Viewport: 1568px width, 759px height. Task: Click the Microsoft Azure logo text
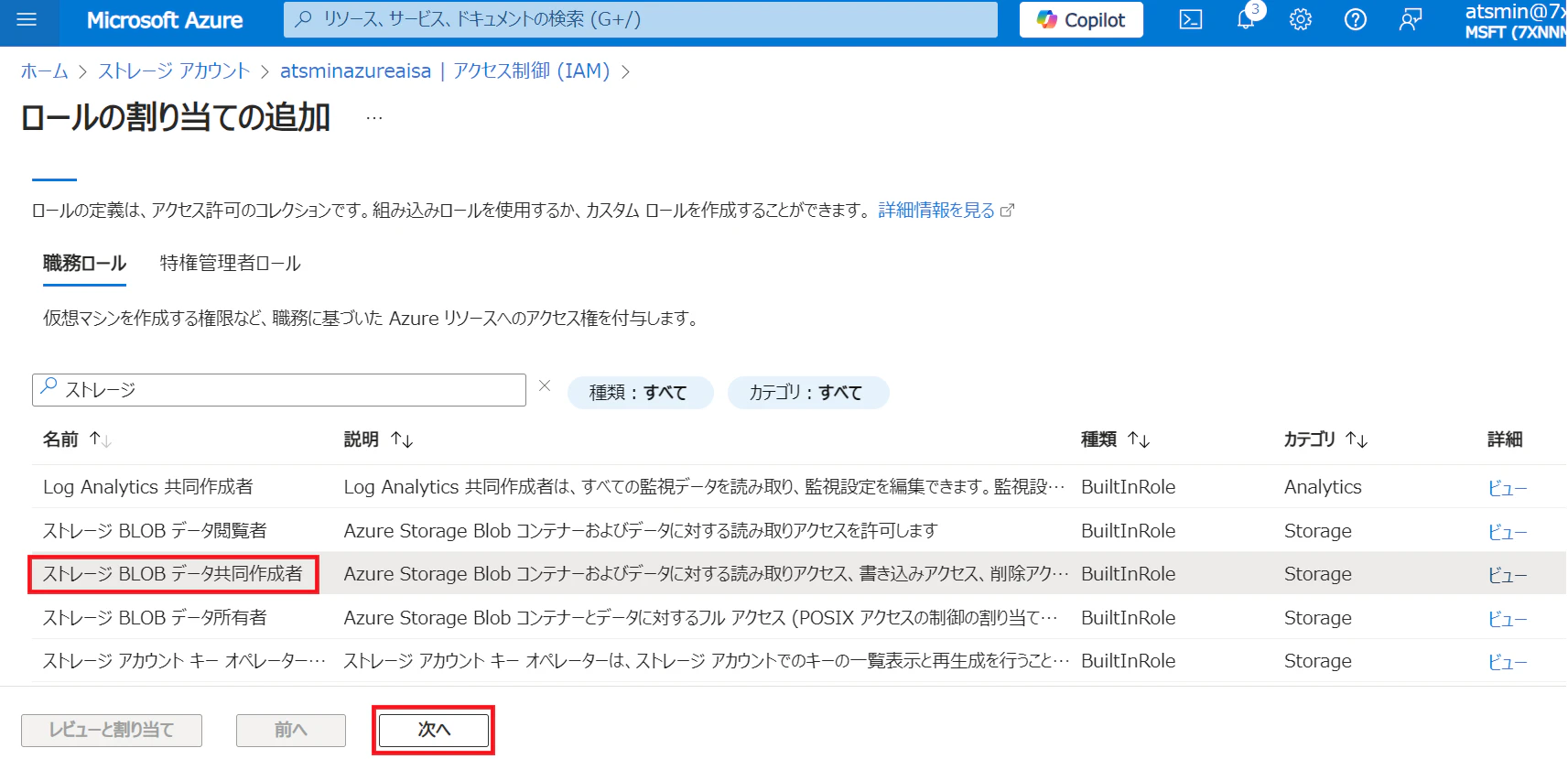coord(165,20)
